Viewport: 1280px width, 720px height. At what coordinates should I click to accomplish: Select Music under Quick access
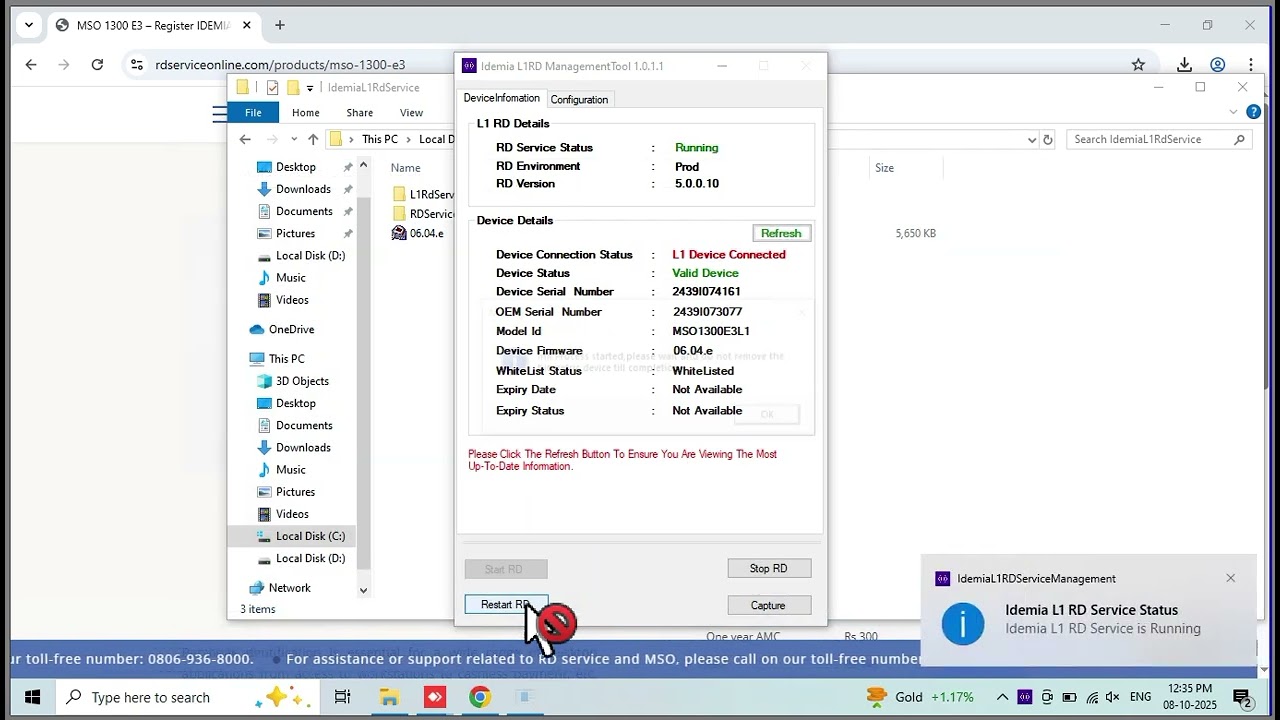(x=291, y=277)
